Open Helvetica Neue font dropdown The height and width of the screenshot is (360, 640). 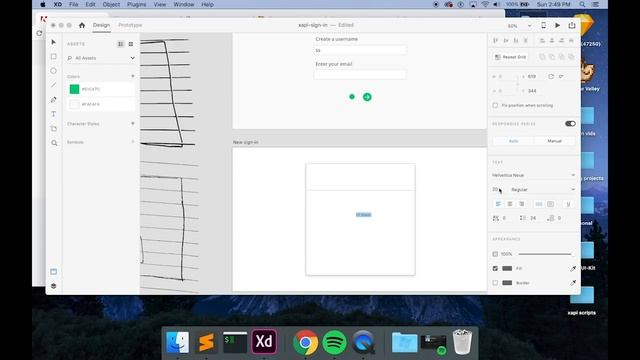click(x=533, y=175)
